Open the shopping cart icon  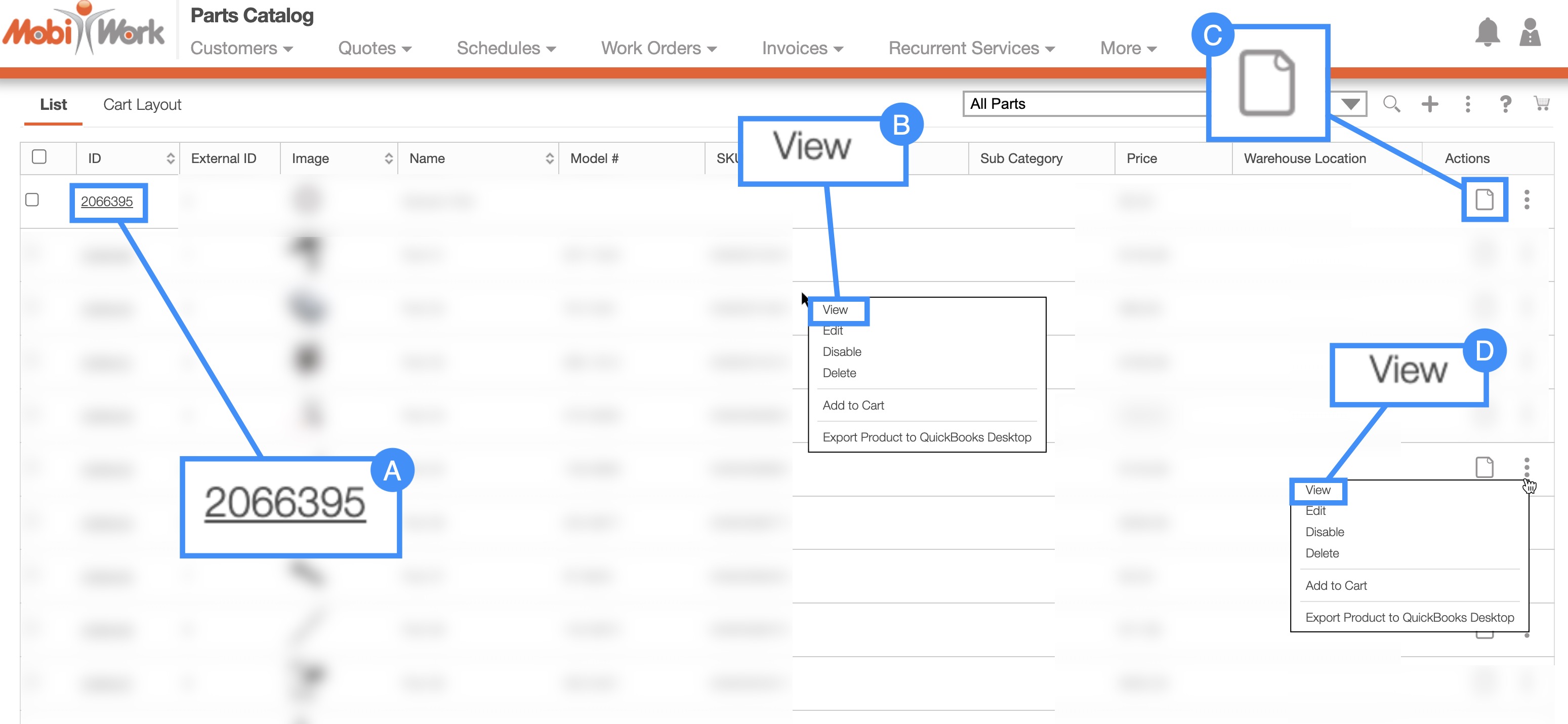(x=1542, y=103)
